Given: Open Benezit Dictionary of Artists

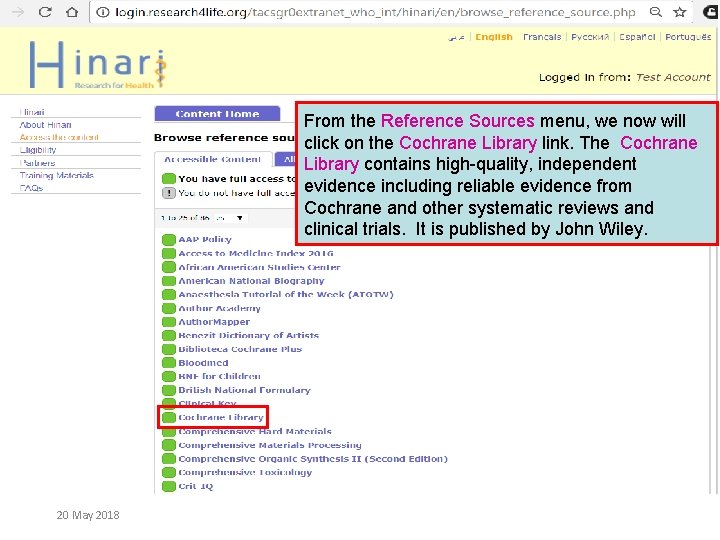Looking at the screenshot, I should [x=248, y=336].
